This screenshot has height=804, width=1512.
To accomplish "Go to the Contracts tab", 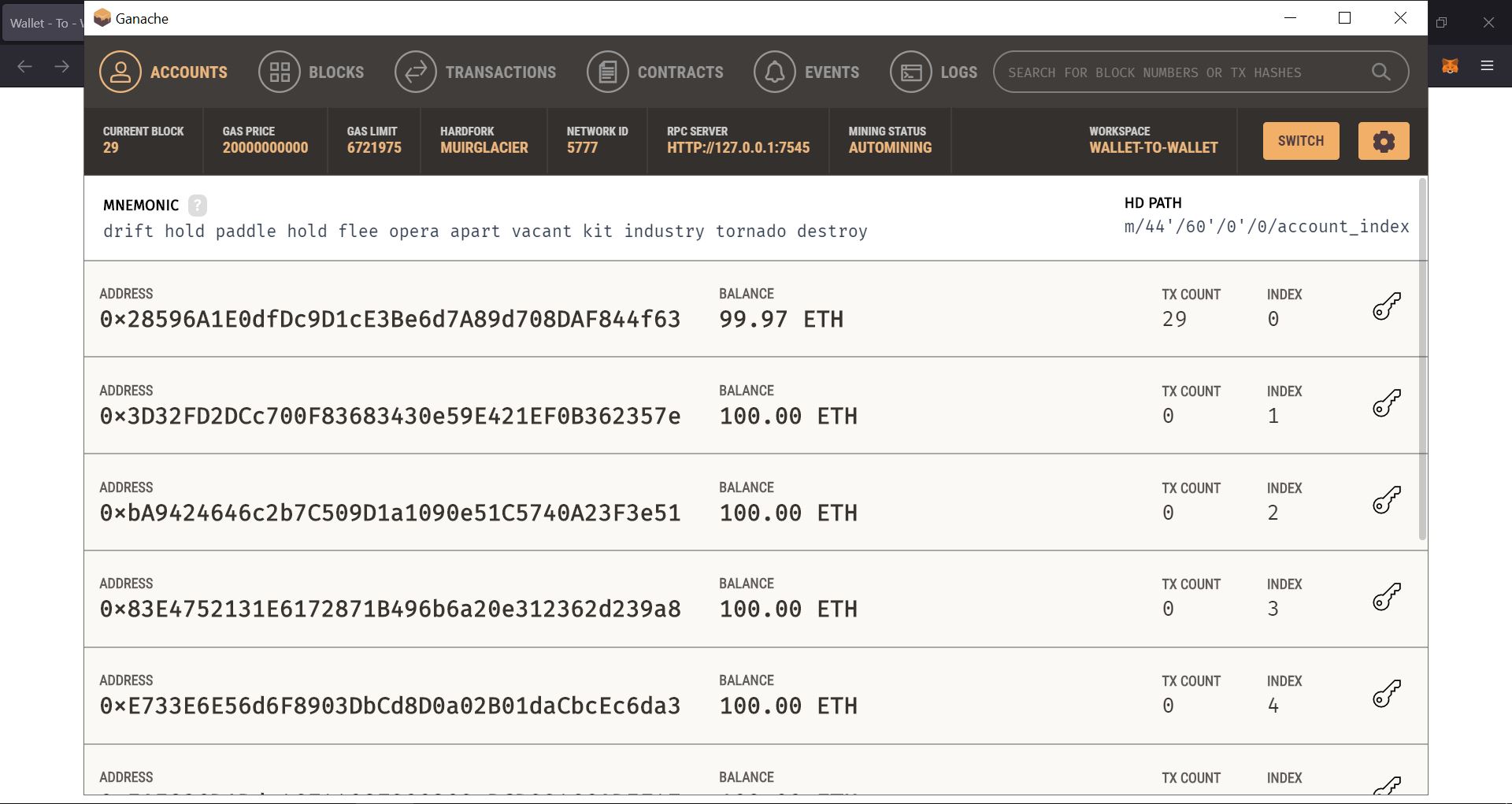I will (655, 72).
